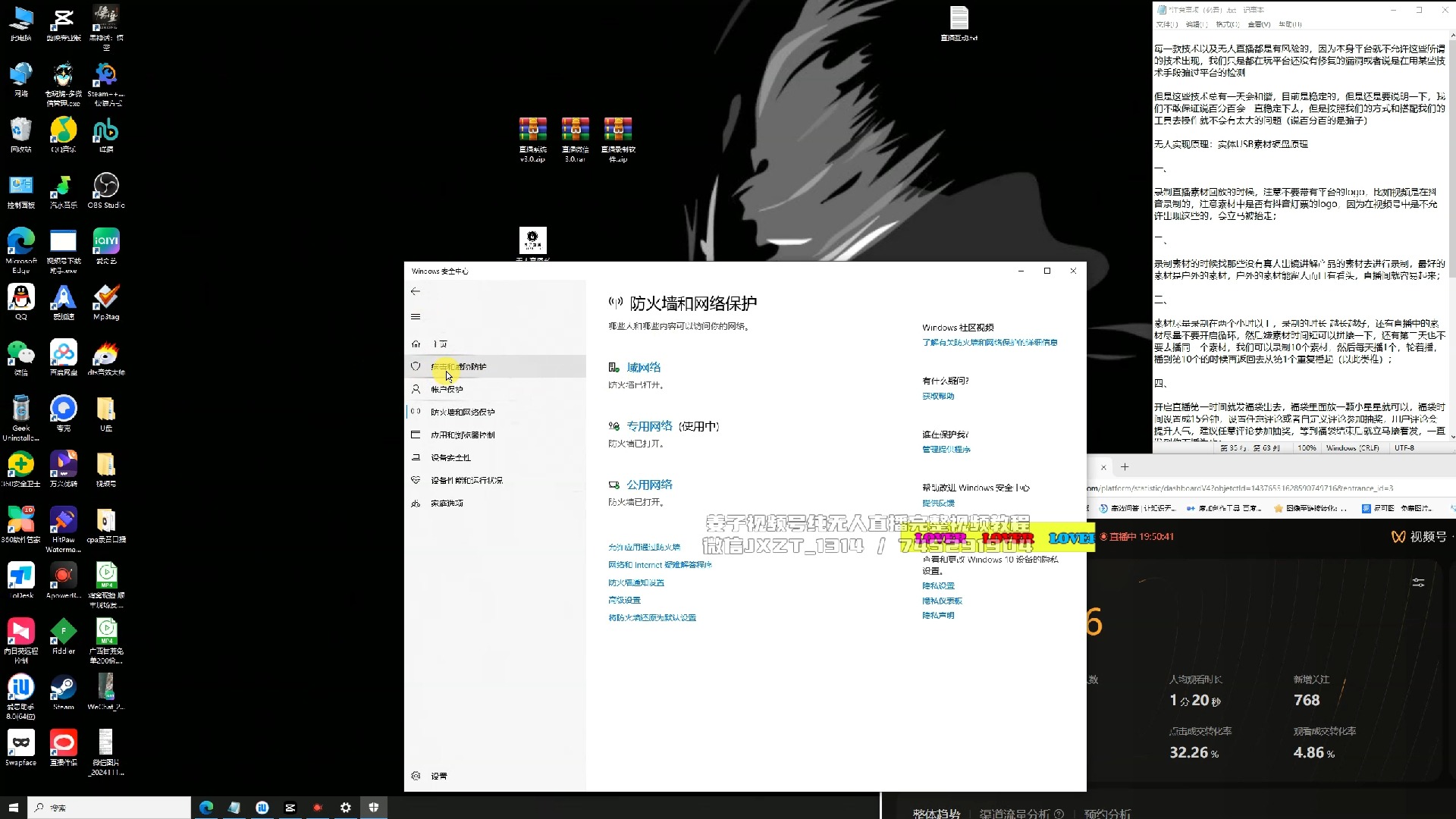Select 设备安全性 in Security sidebar
This screenshot has height=819, width=1456.
pos(495,457)
